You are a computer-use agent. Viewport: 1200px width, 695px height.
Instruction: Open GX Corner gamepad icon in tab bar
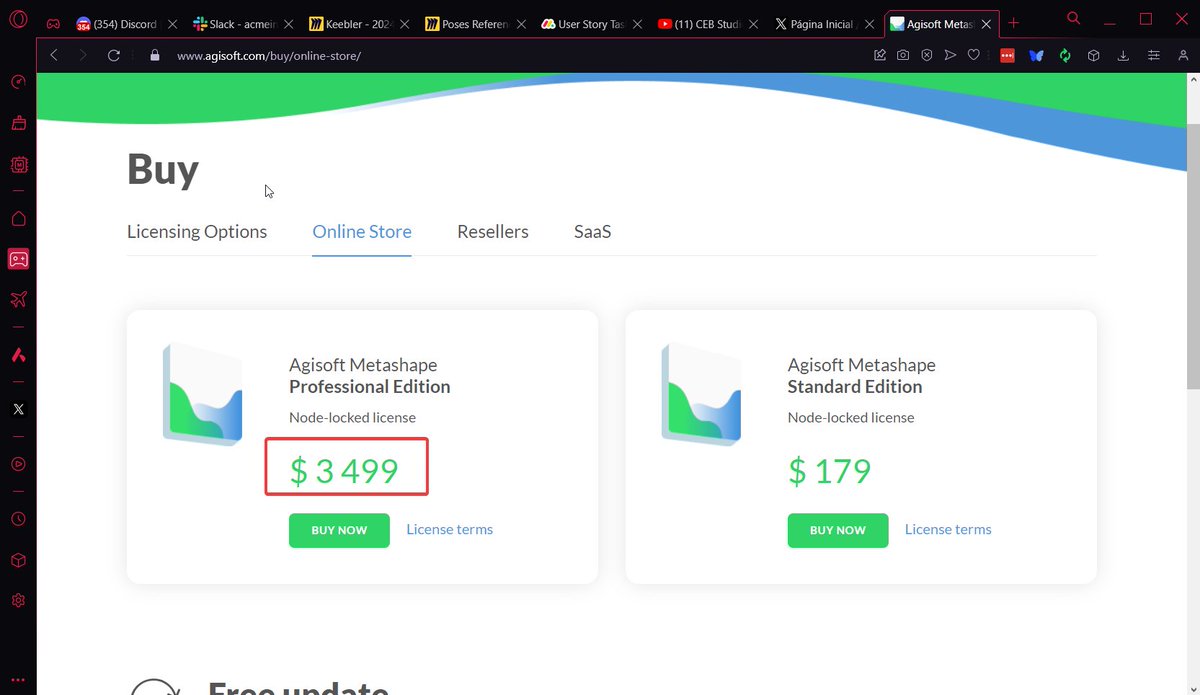pyautogui.click(x=54, y=24)
